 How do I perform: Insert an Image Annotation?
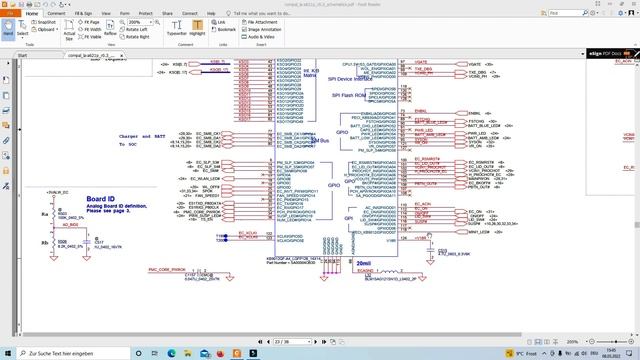(x=261, y=29)
